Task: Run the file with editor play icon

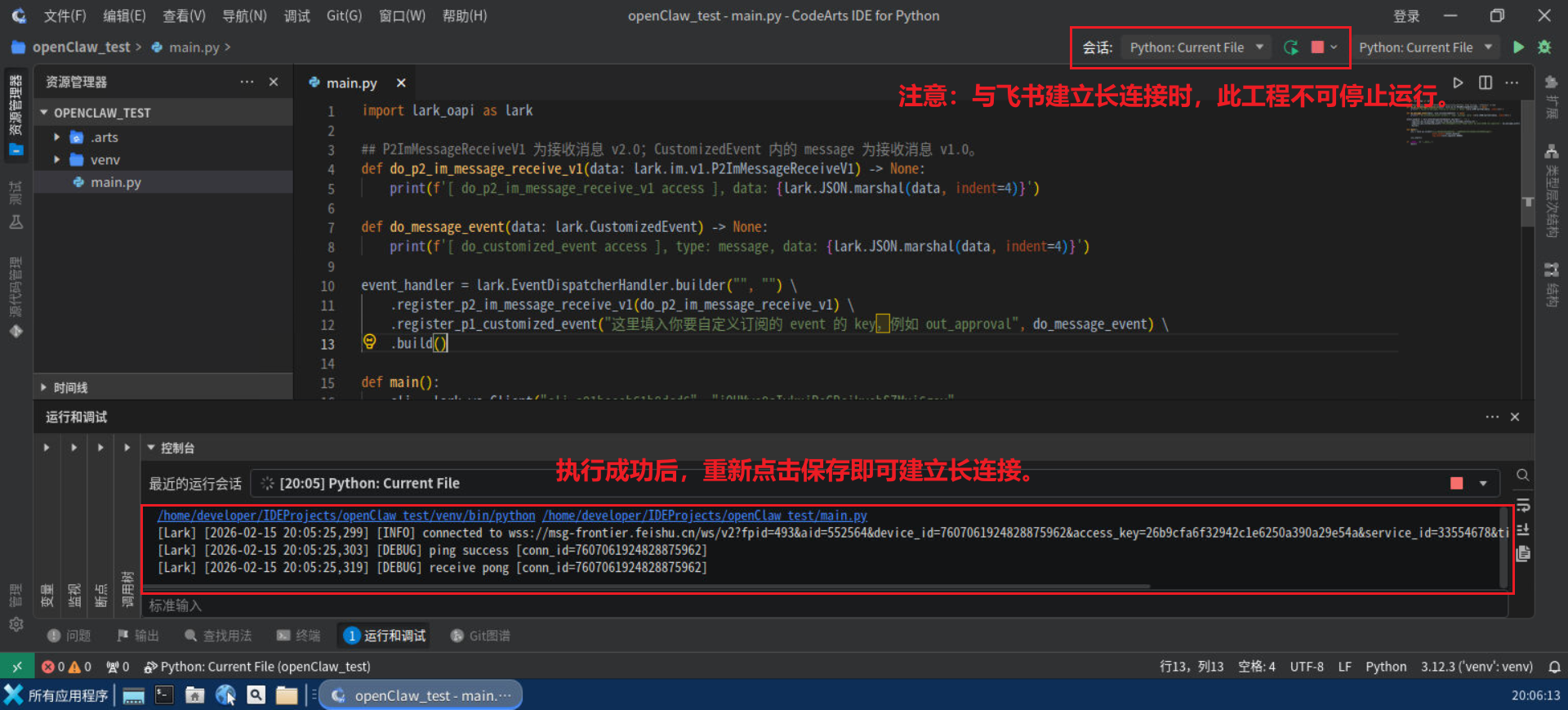Action: click(x=1458, y=83)
